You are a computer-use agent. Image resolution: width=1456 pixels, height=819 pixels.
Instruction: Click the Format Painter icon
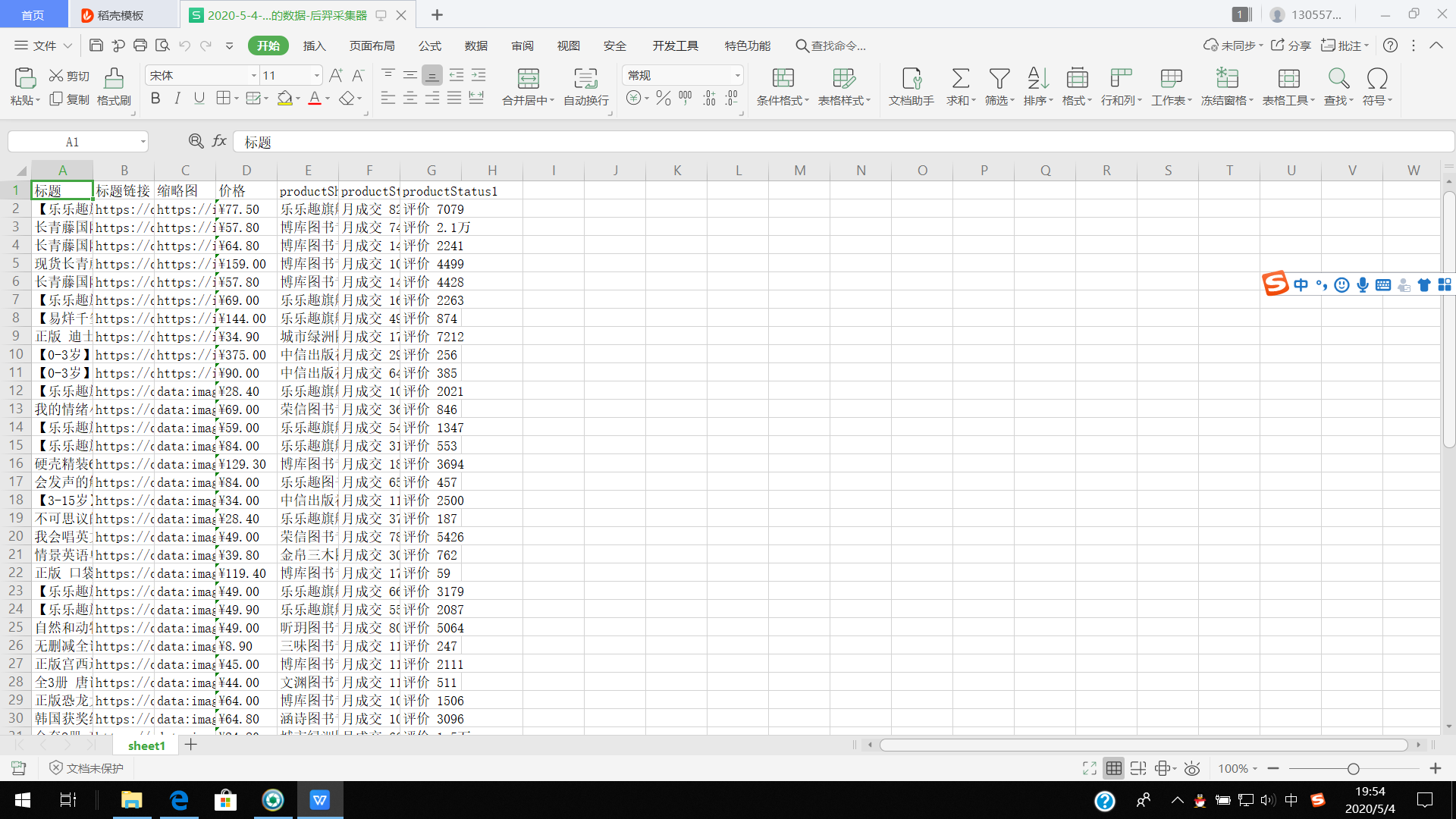tap(114, 79)
